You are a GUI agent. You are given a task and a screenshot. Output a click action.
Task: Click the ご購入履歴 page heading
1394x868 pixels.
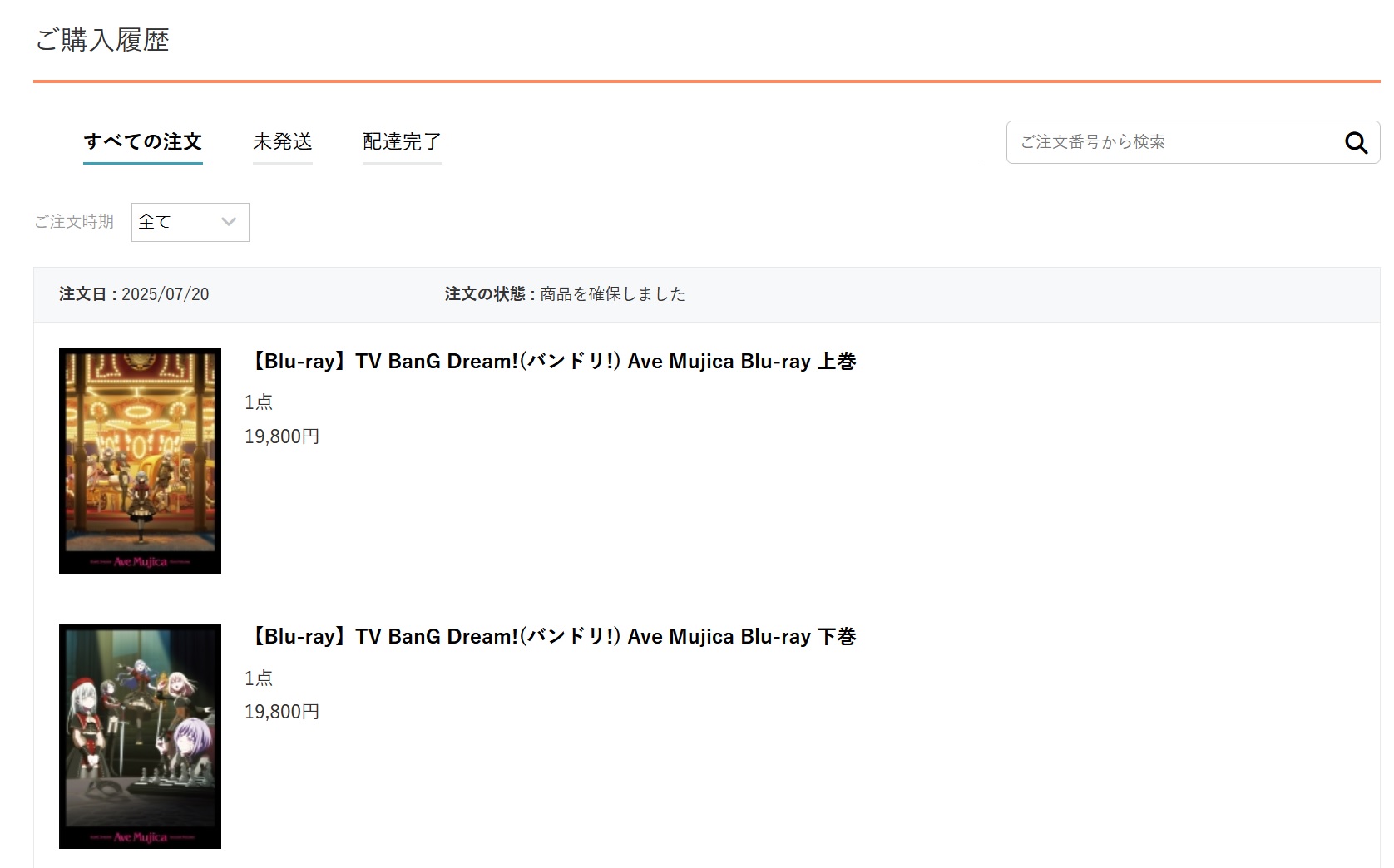coord(102,40)
